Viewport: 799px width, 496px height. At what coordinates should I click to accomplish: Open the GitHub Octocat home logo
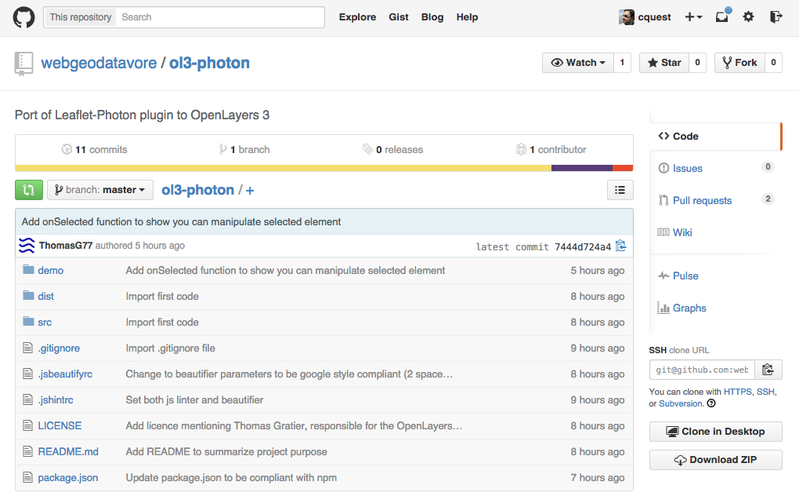[24, 17]
